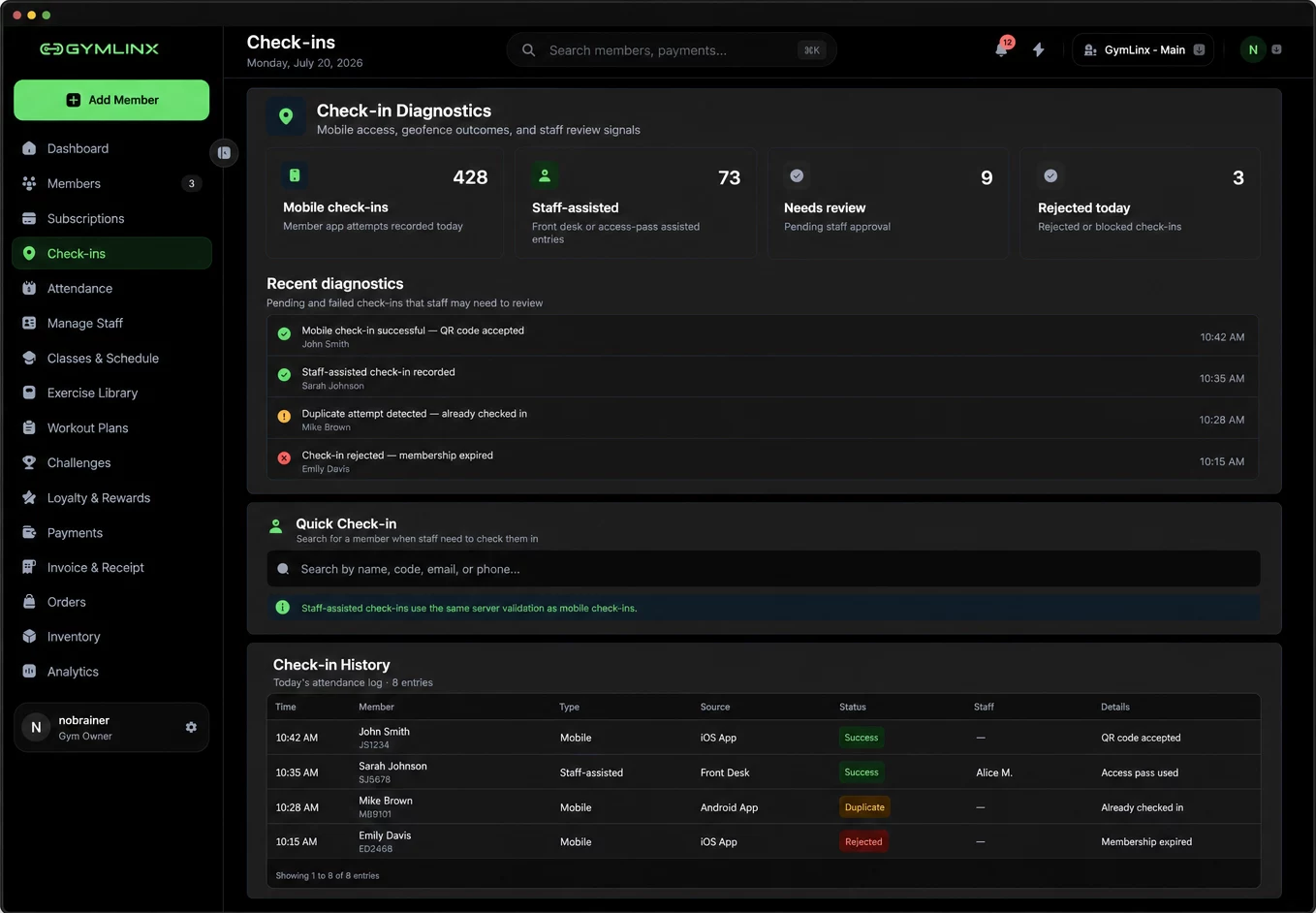
Task: Click the Member column header
Action: [376, 707]
